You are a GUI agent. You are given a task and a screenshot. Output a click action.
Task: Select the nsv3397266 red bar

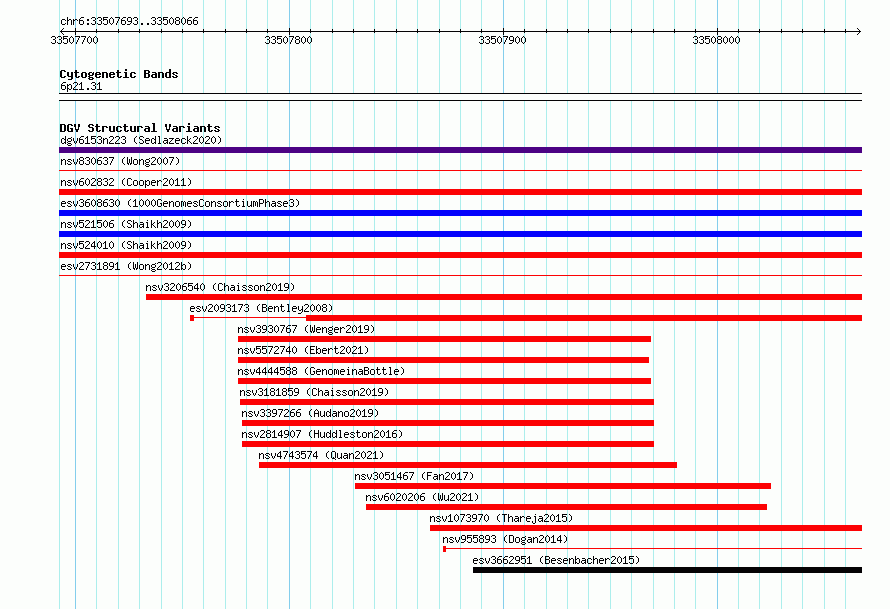[x=448, y=423]
